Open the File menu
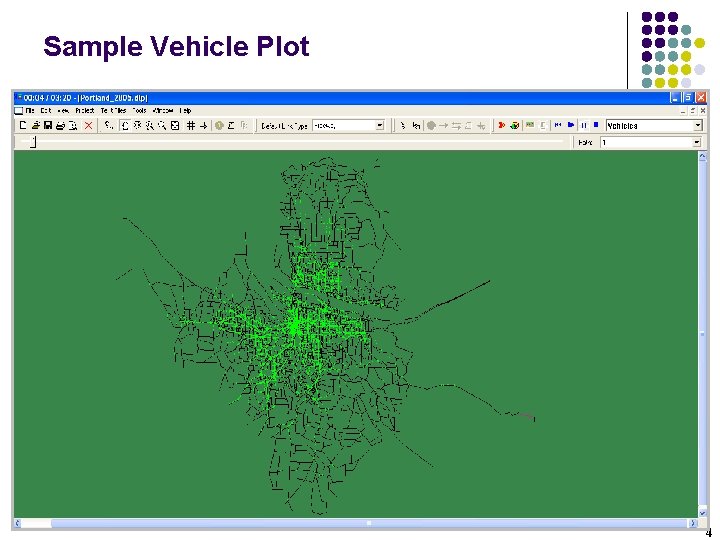This screenshot has height=540, width=720. tap(30, 111)
